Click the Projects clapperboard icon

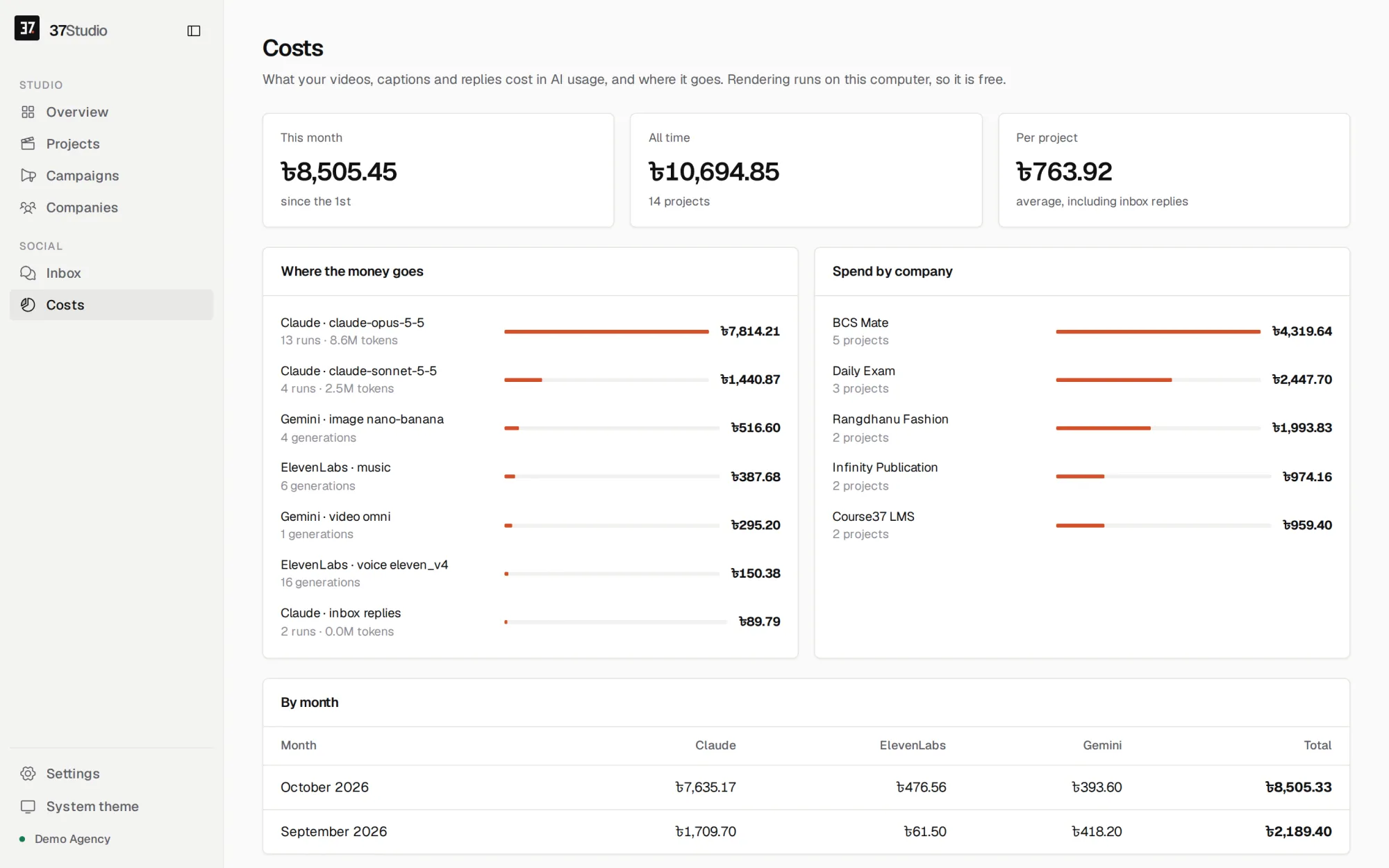(28, 144)
